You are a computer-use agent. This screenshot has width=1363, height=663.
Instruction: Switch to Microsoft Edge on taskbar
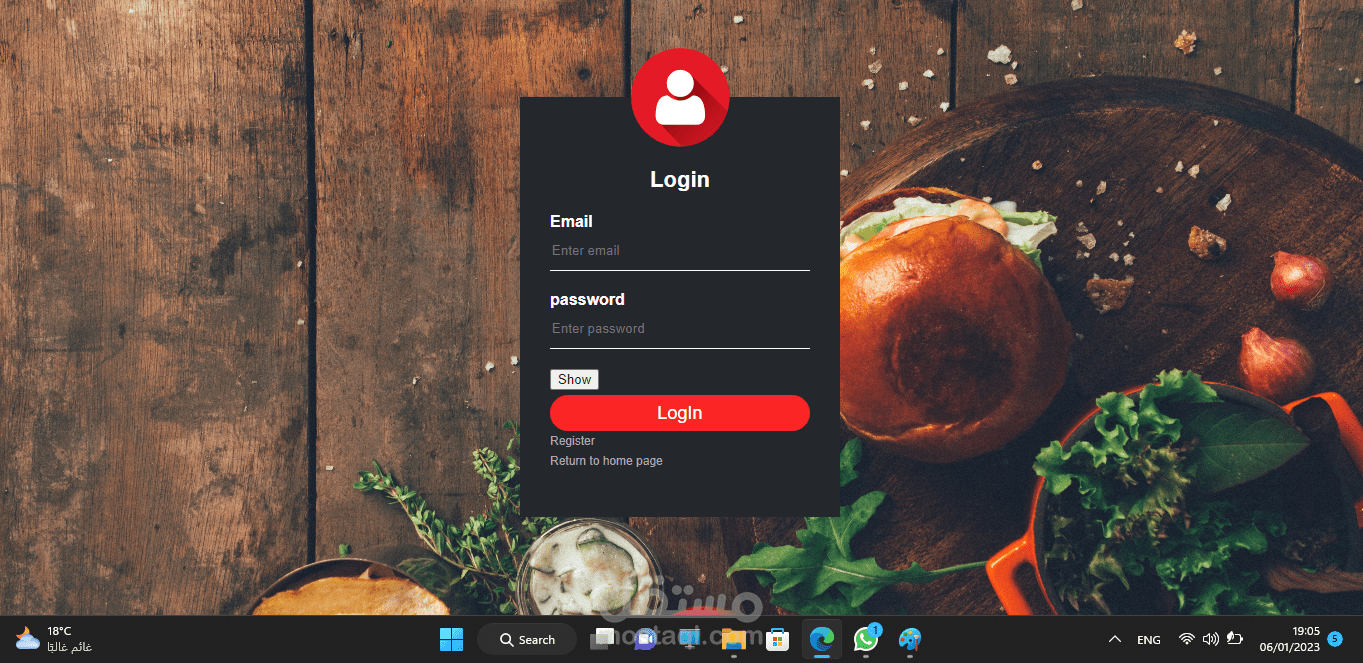[821, 639]
